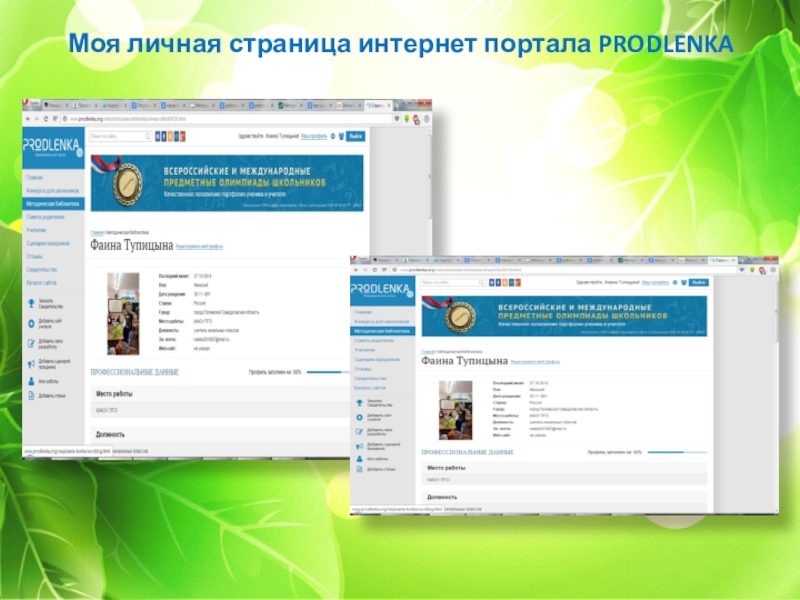
Task: Click the search magnifier in upper-left window
Action: pos(147,136)
